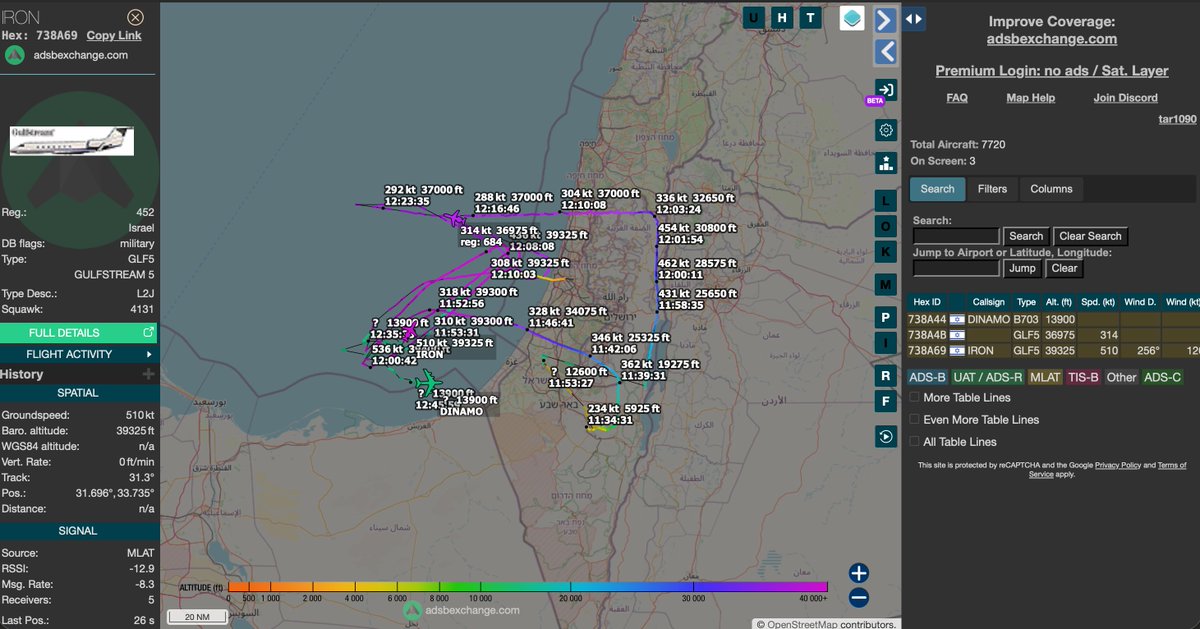Switch to the Search tab

pos(937,189)
